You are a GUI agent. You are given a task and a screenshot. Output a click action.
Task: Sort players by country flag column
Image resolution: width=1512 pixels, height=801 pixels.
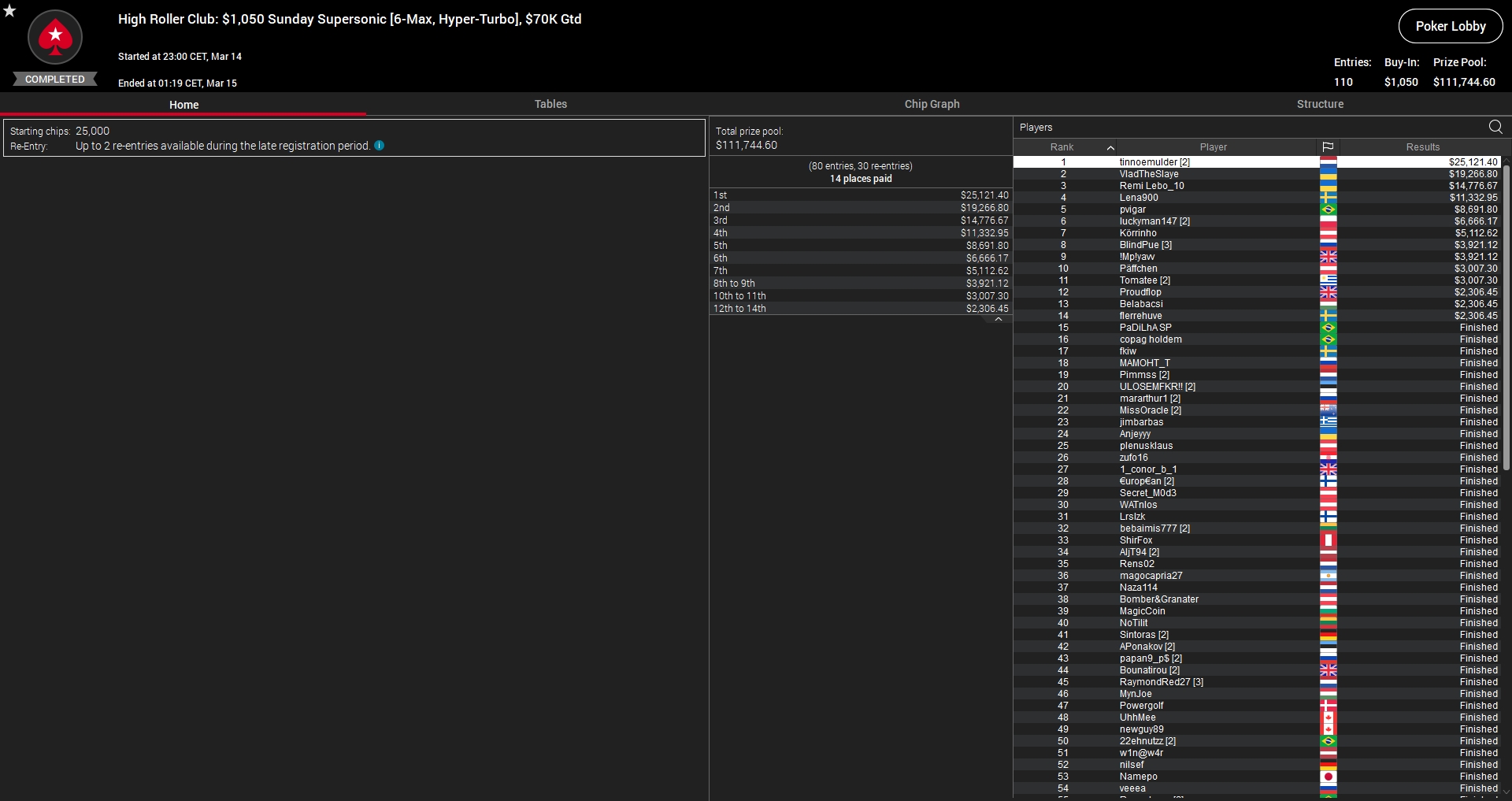(1328, 147)
